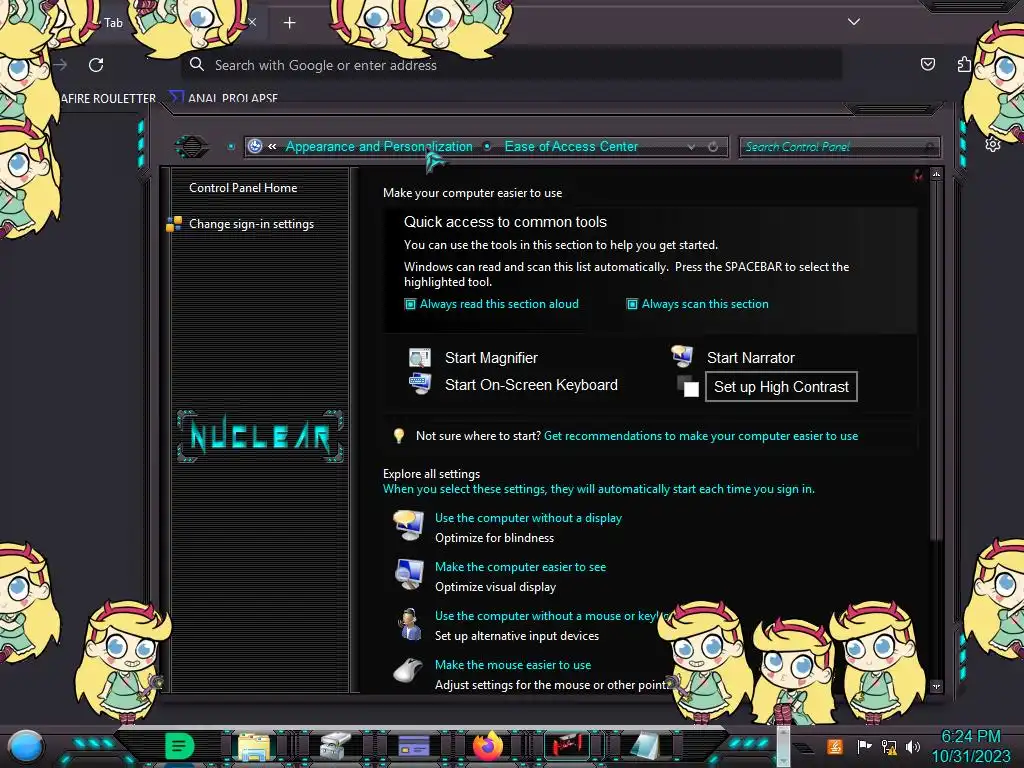Open the new tab settings gear
This screenshot has height=768, width=1024.
click(993, 144)
